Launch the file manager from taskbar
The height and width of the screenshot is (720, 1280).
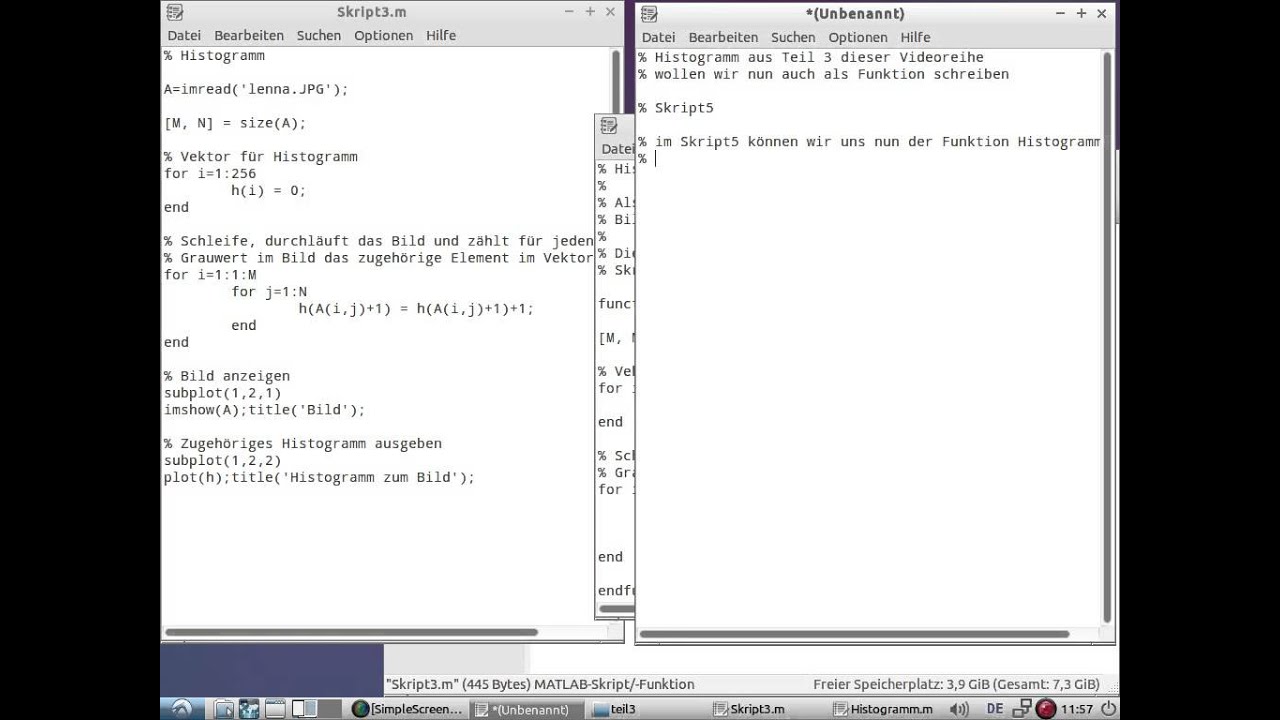[x=224, y=709]
